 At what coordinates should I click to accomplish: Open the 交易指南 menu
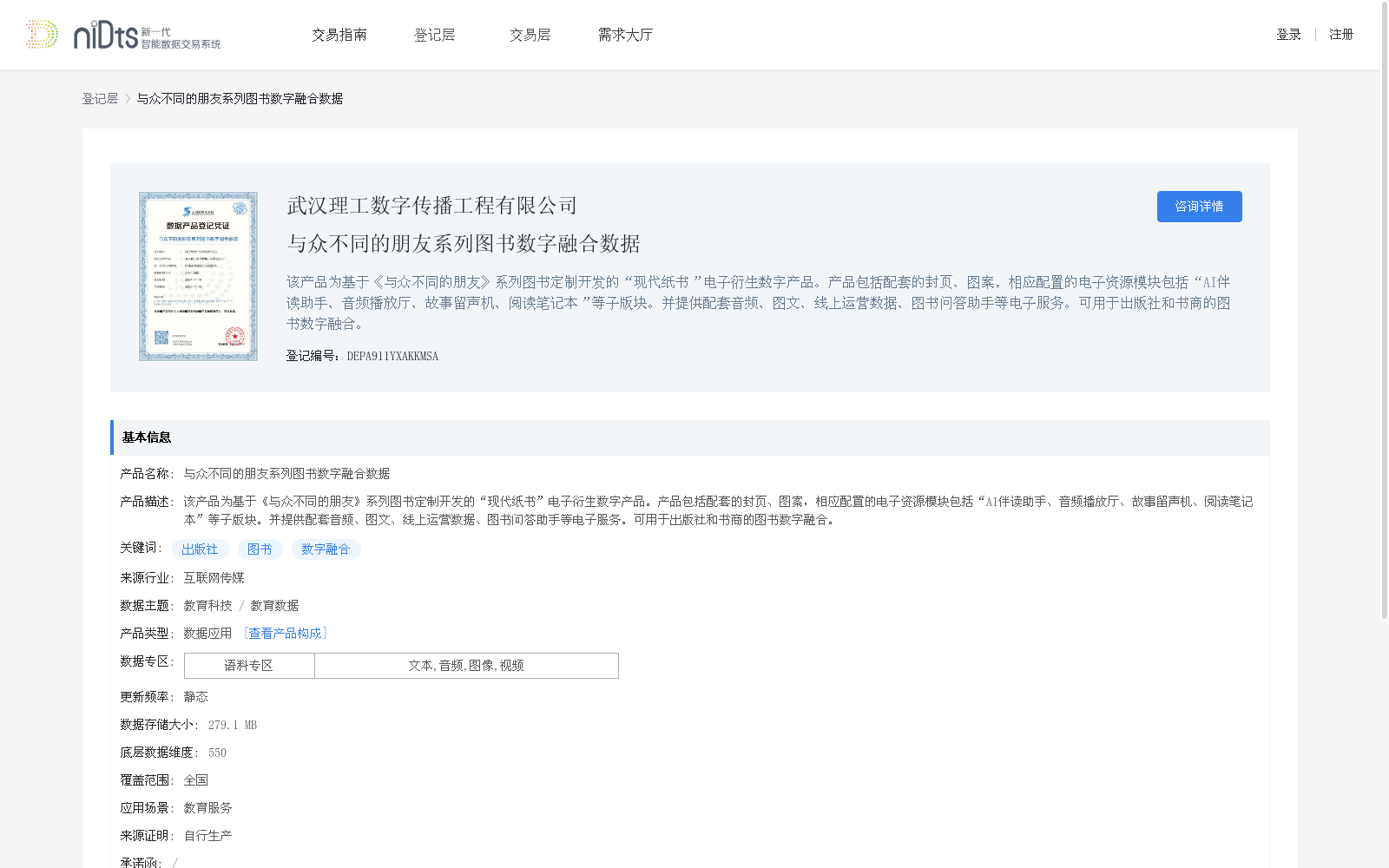pyautogui.click(x=339, y=35)
